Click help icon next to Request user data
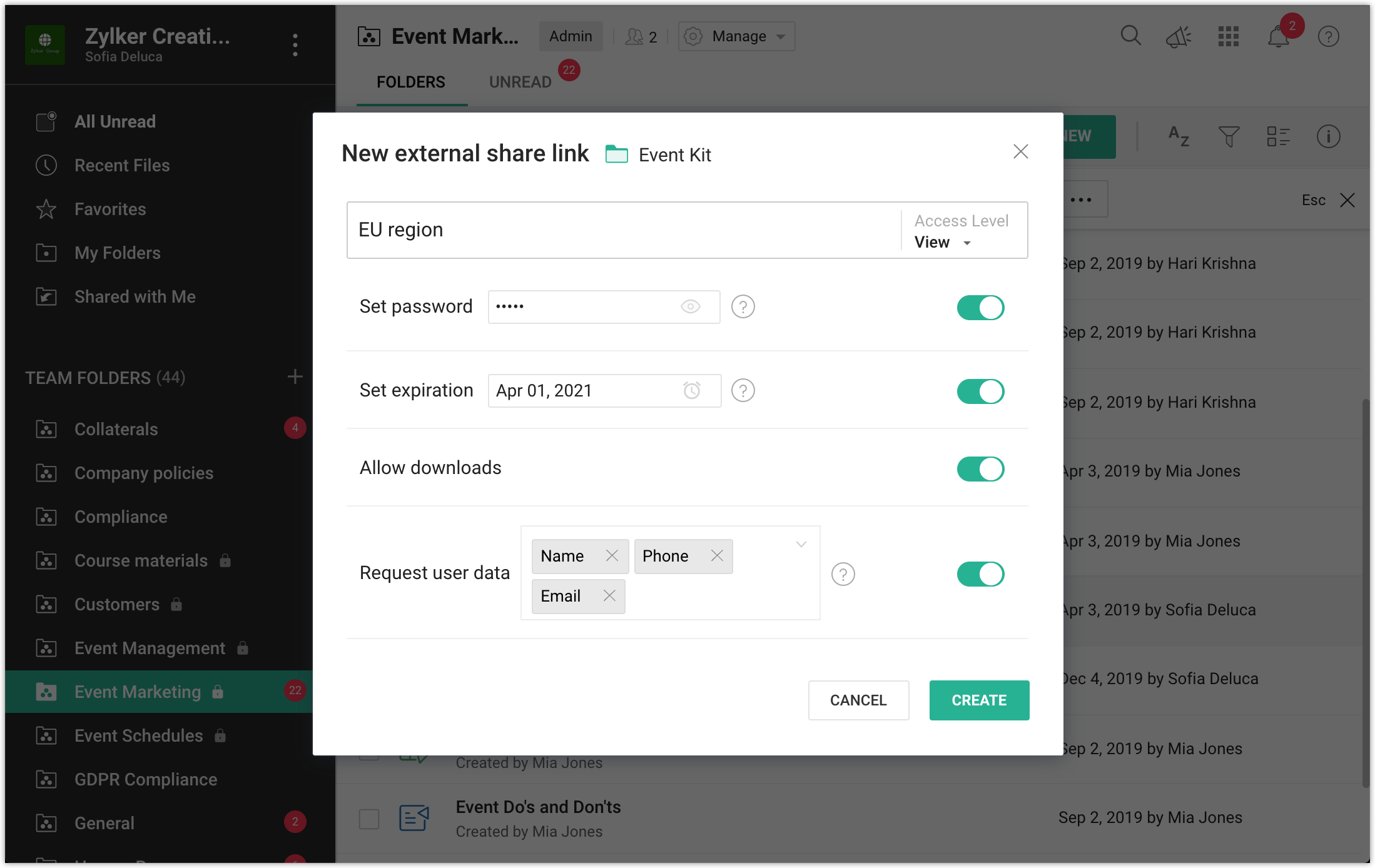The width and height of the screenshot is (1375, 868). (x=843, y=574)
